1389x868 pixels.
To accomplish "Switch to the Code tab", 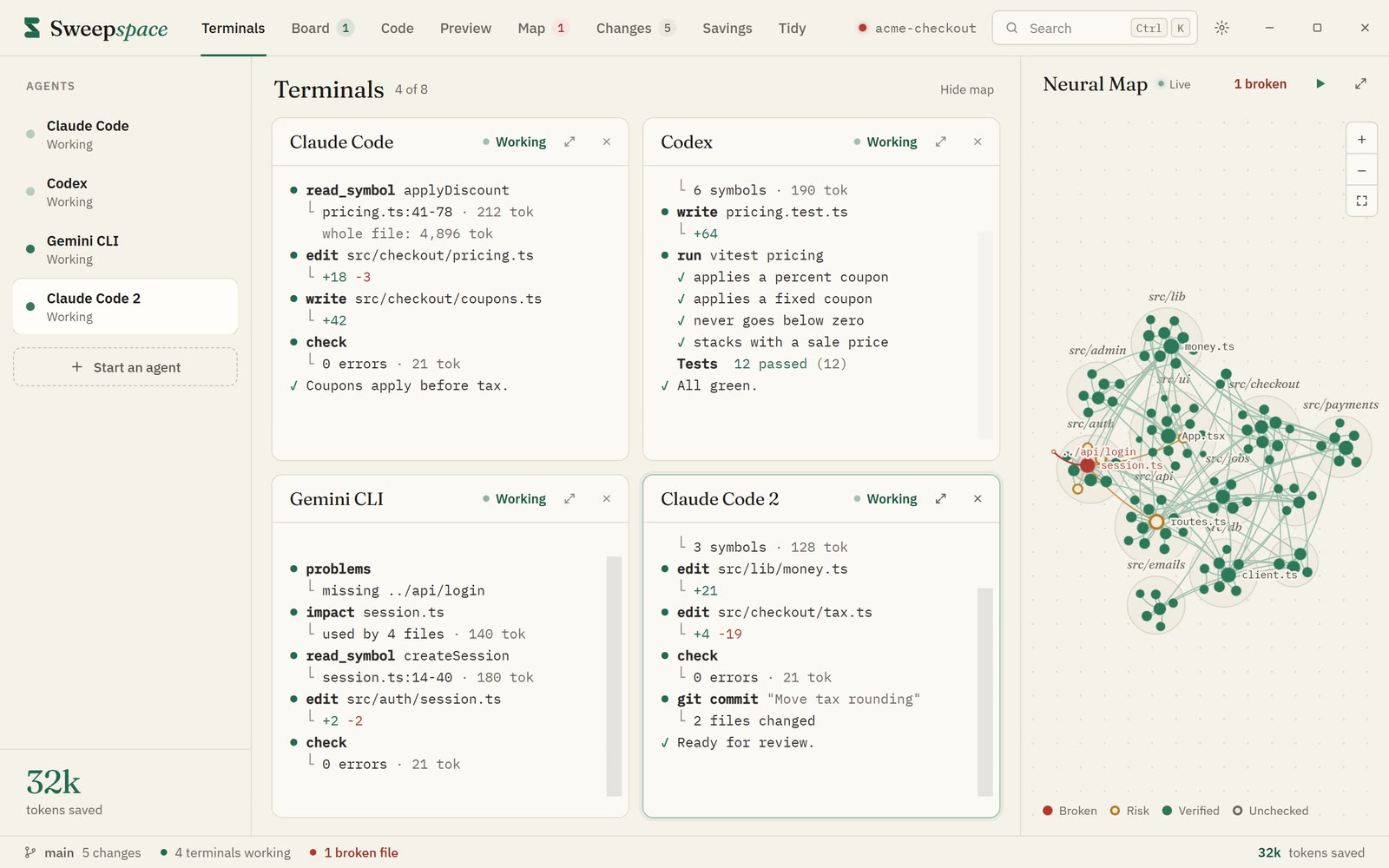I will click(x=397, y=28).
